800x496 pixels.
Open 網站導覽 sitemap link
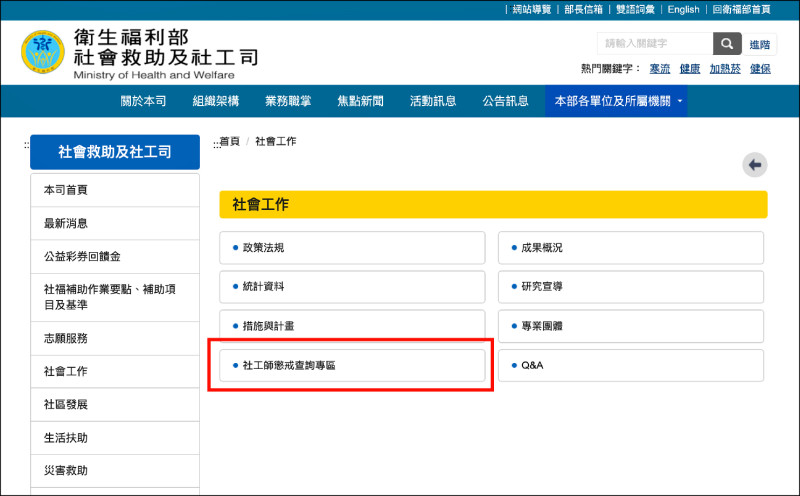(531, 9)
